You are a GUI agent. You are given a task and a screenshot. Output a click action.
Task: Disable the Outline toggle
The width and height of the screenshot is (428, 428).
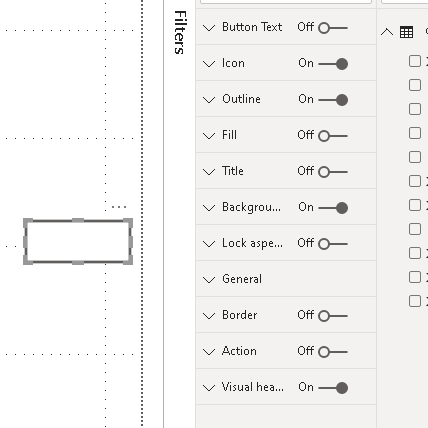(x=333, y=100)
